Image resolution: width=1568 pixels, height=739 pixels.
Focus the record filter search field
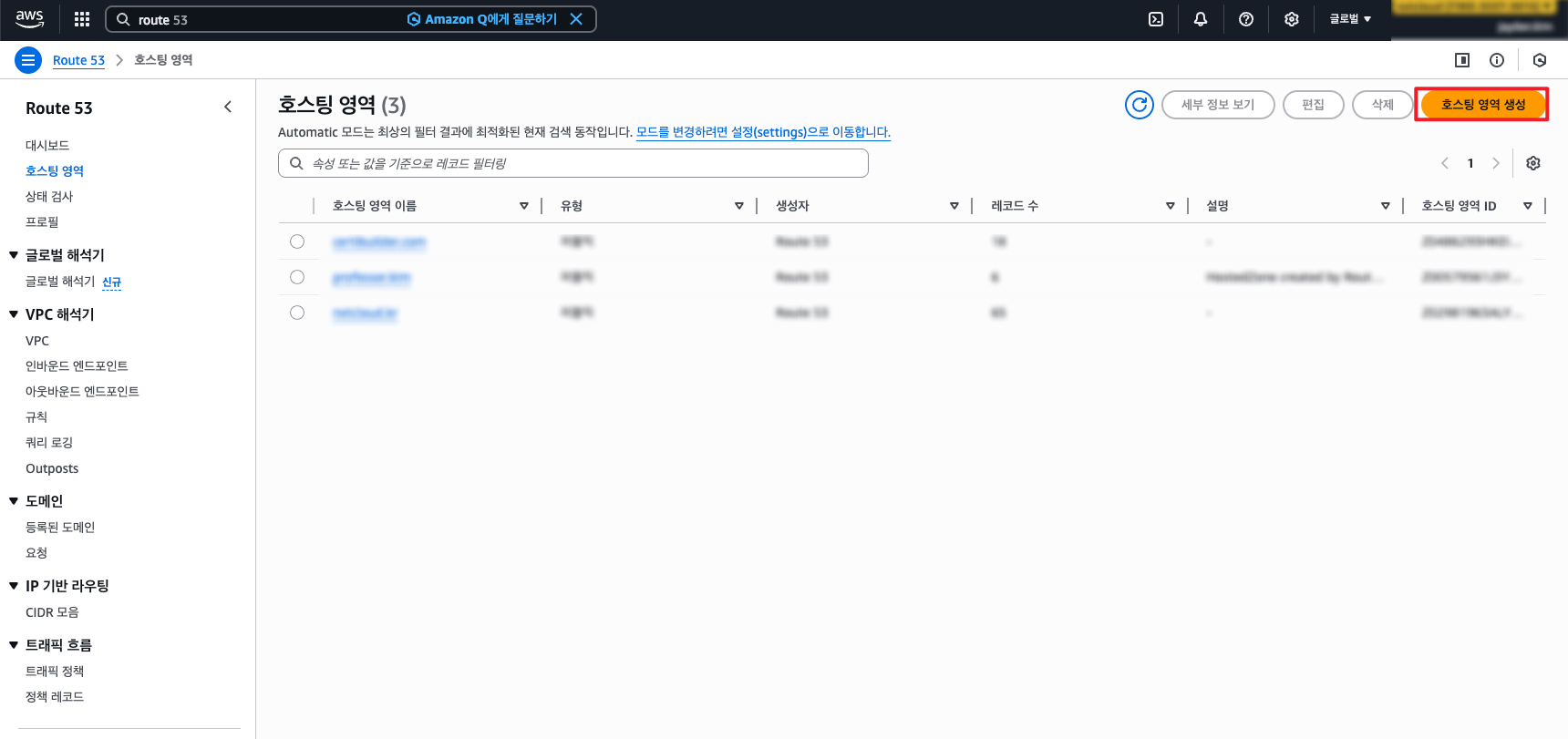[573, 163]
